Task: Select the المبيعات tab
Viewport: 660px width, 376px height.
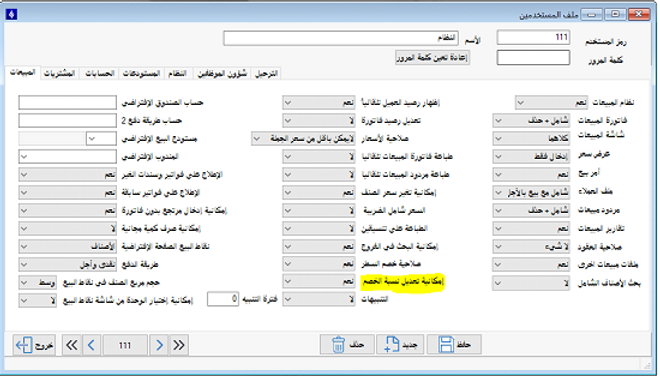Action: pyautogui.click(x=23, y=72)
